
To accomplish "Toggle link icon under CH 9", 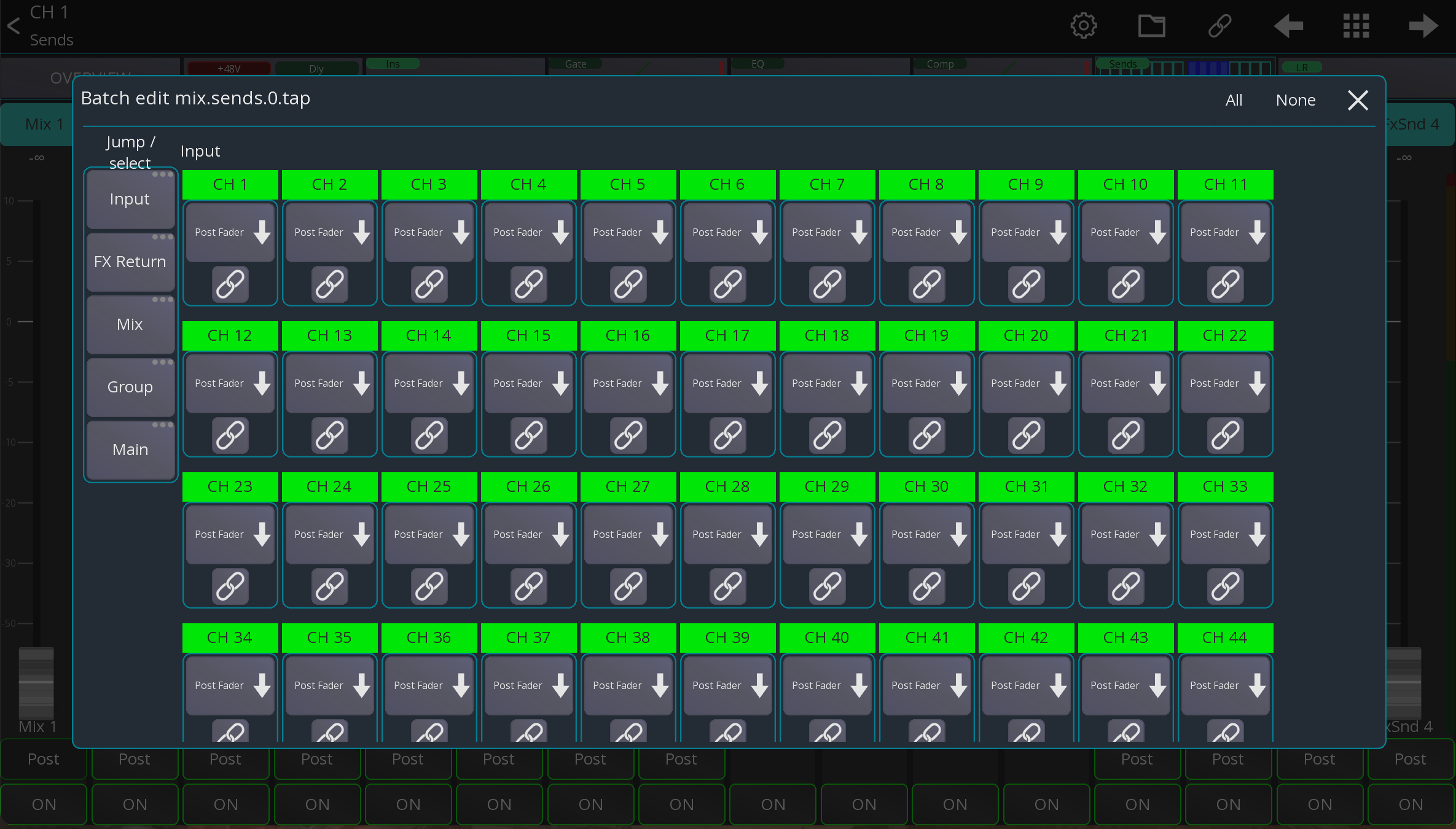I will [1027, 284].
